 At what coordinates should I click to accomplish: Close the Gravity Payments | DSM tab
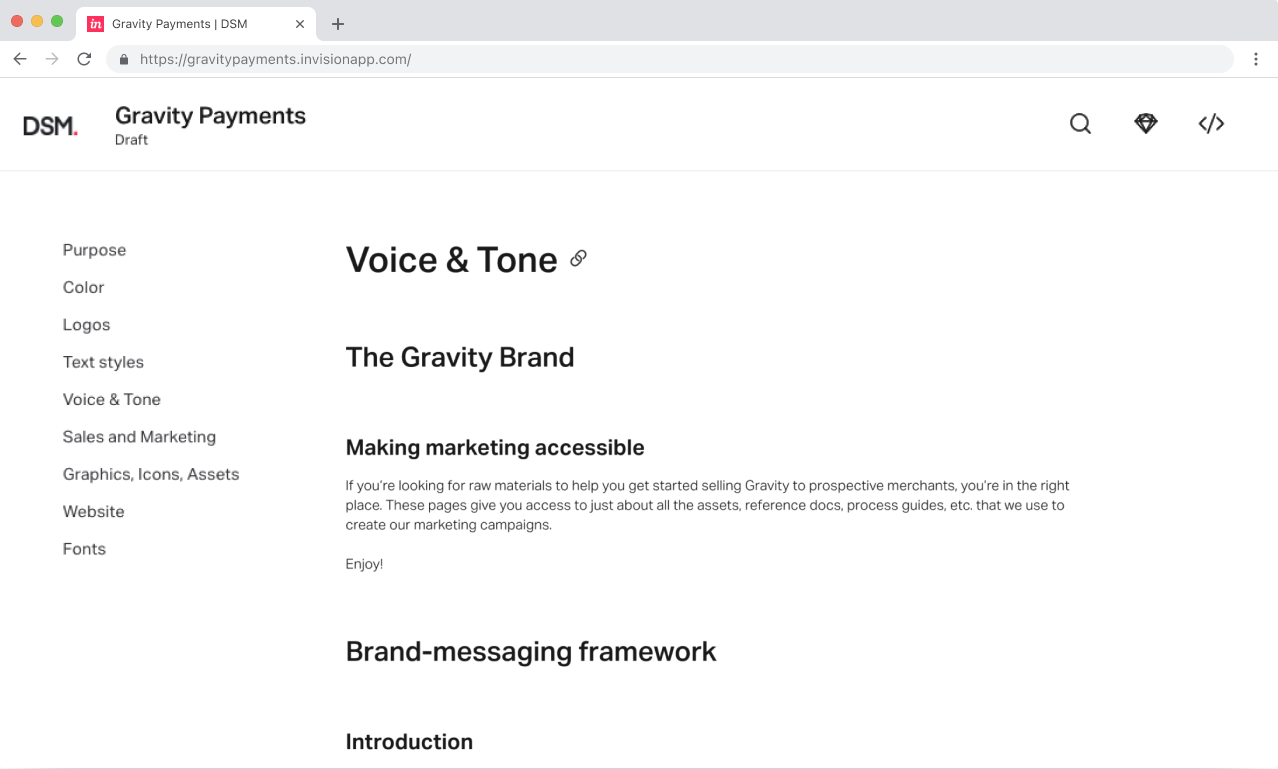click(300, 24)
